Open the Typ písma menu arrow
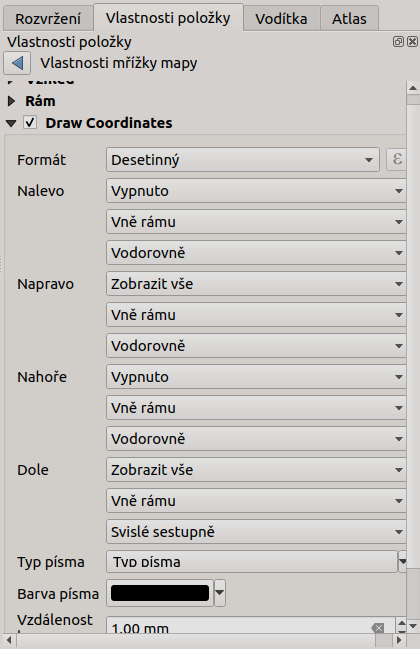 point(402,562)
